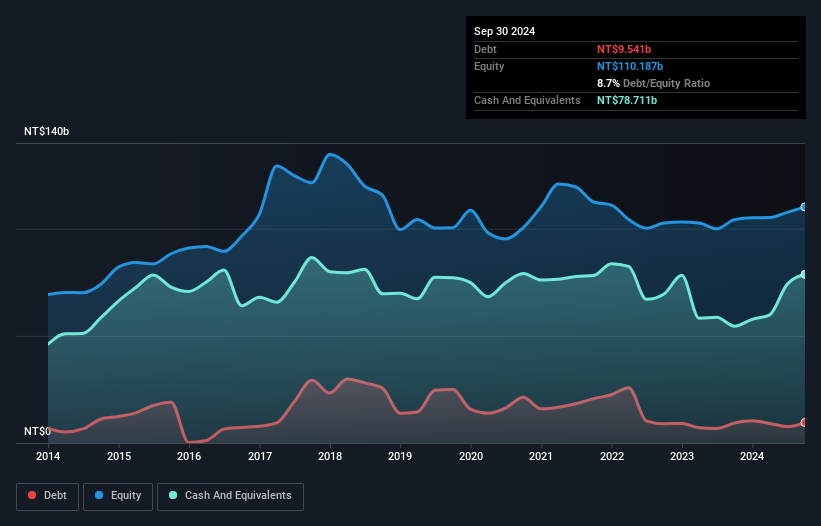Click the Equity row label in tooltip
The width and height of the screenshot is (821, 526).
tap(489, 66)
